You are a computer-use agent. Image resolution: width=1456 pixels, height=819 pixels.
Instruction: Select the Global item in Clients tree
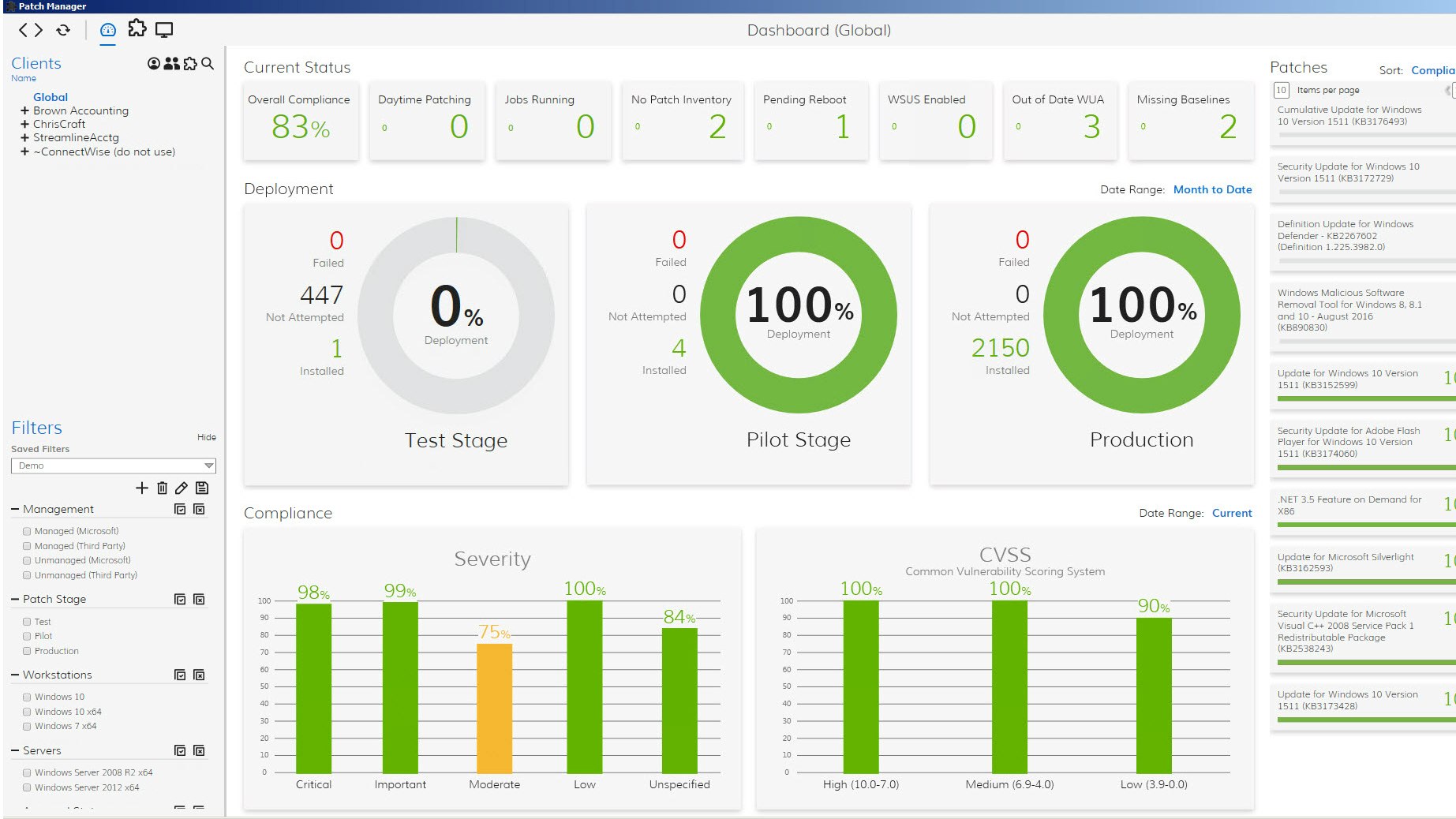[x=51, y=97]
